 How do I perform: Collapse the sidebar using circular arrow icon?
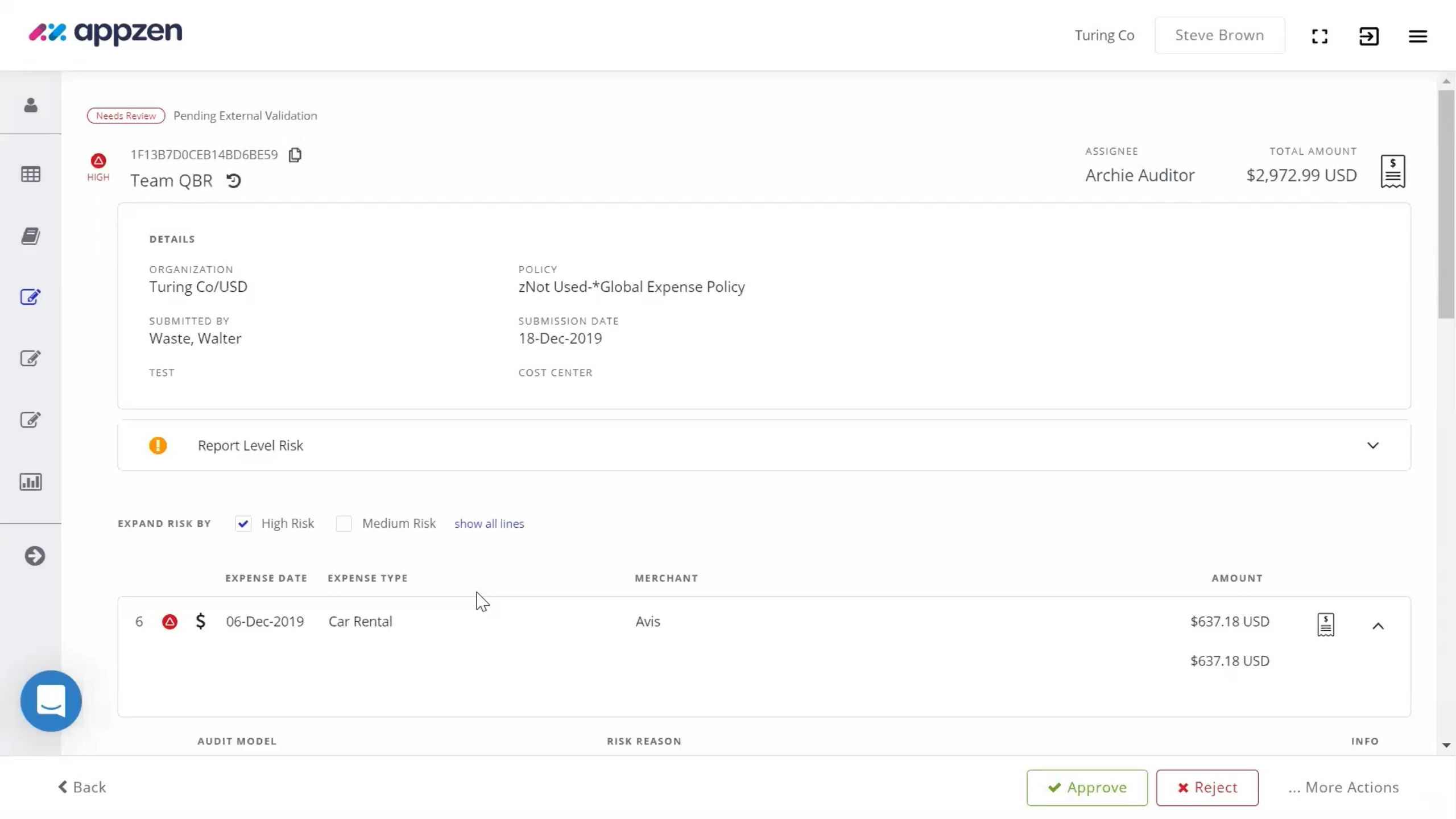36,556
